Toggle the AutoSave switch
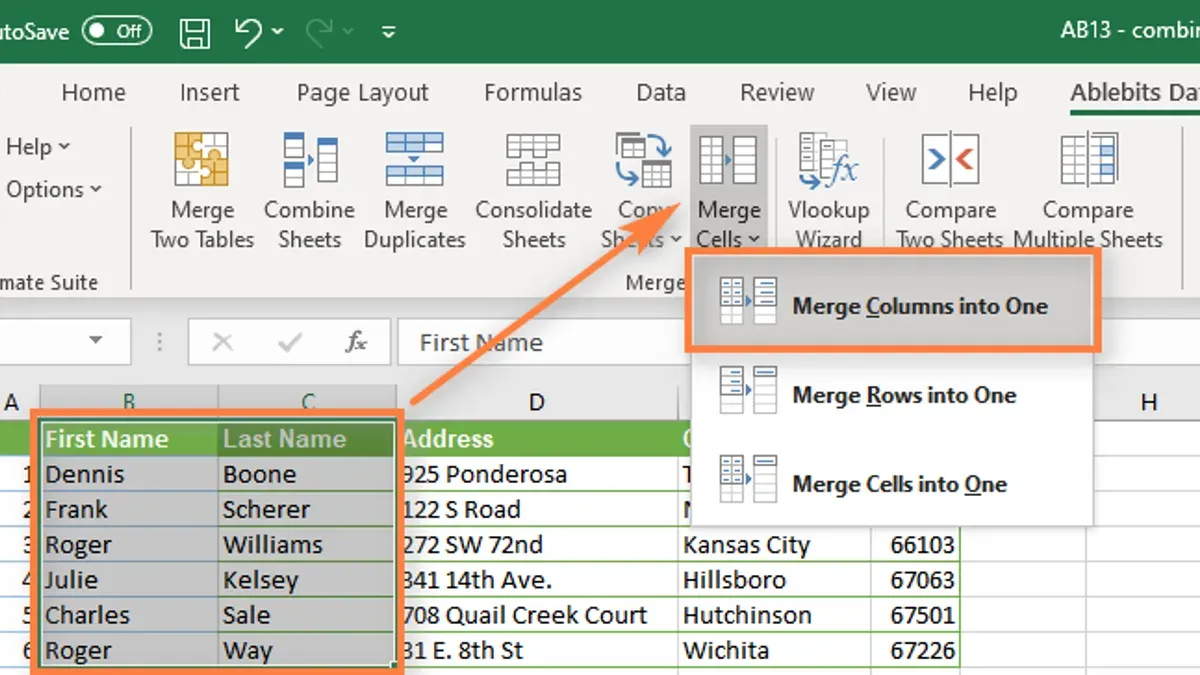 pos(116,30)
